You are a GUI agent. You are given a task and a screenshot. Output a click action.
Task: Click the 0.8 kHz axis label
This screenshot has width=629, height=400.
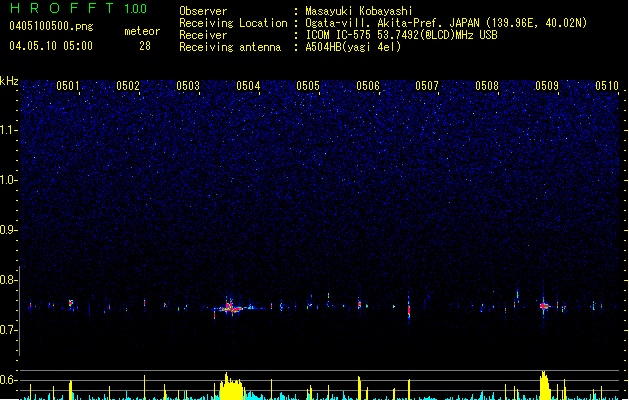pyautogui.click(x=8, y=280)
